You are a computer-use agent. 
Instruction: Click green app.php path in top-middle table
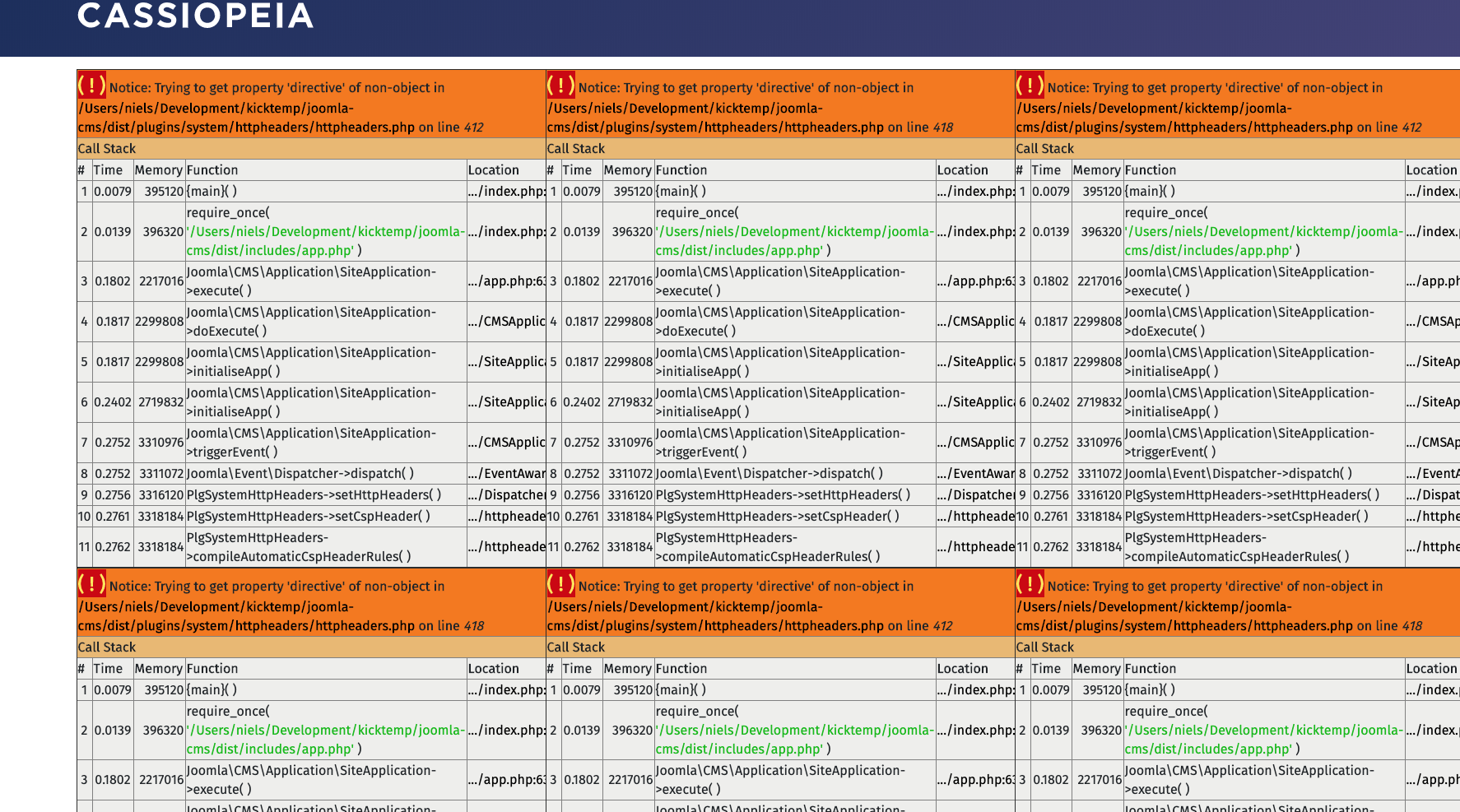(795, 241)
